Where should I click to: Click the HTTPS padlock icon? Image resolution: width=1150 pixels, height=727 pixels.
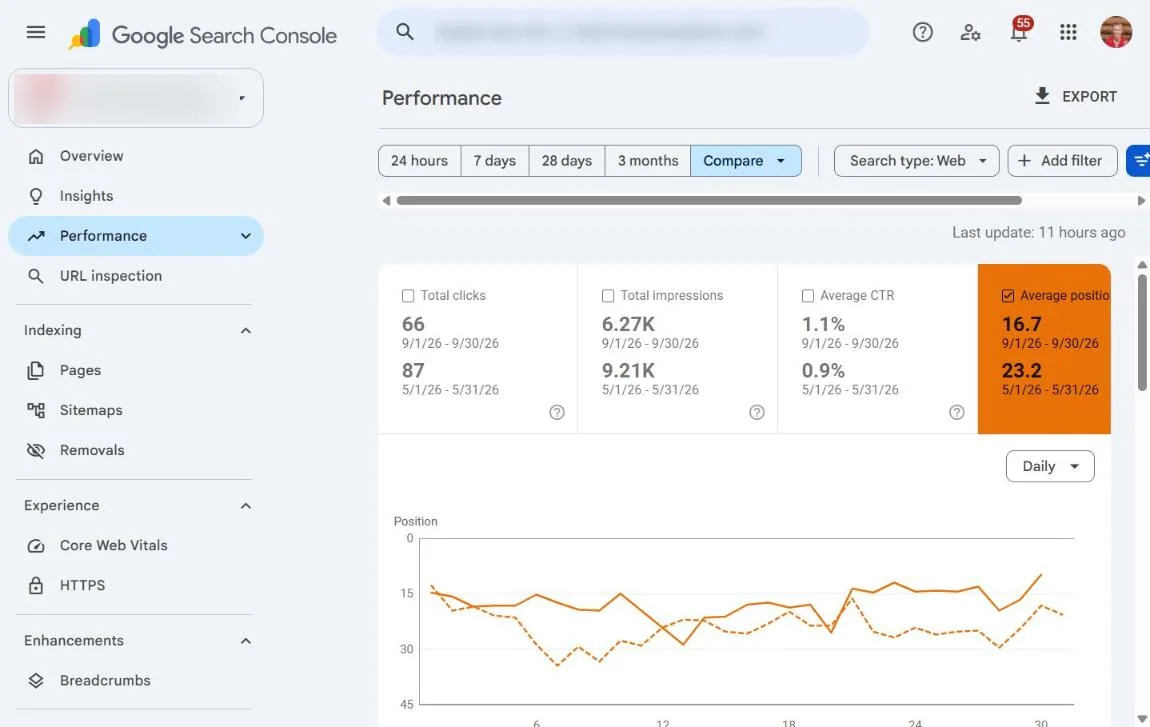36,585
